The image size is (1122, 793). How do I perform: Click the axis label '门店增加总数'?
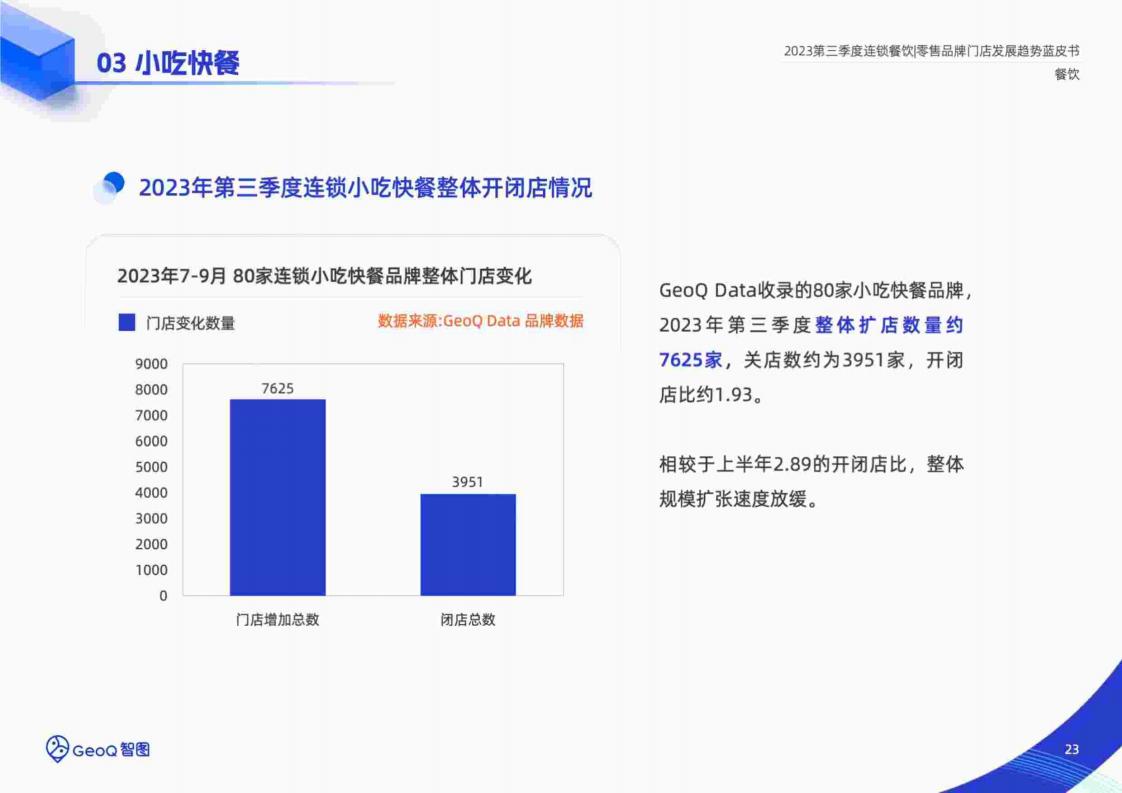click(x=278, y=620)
